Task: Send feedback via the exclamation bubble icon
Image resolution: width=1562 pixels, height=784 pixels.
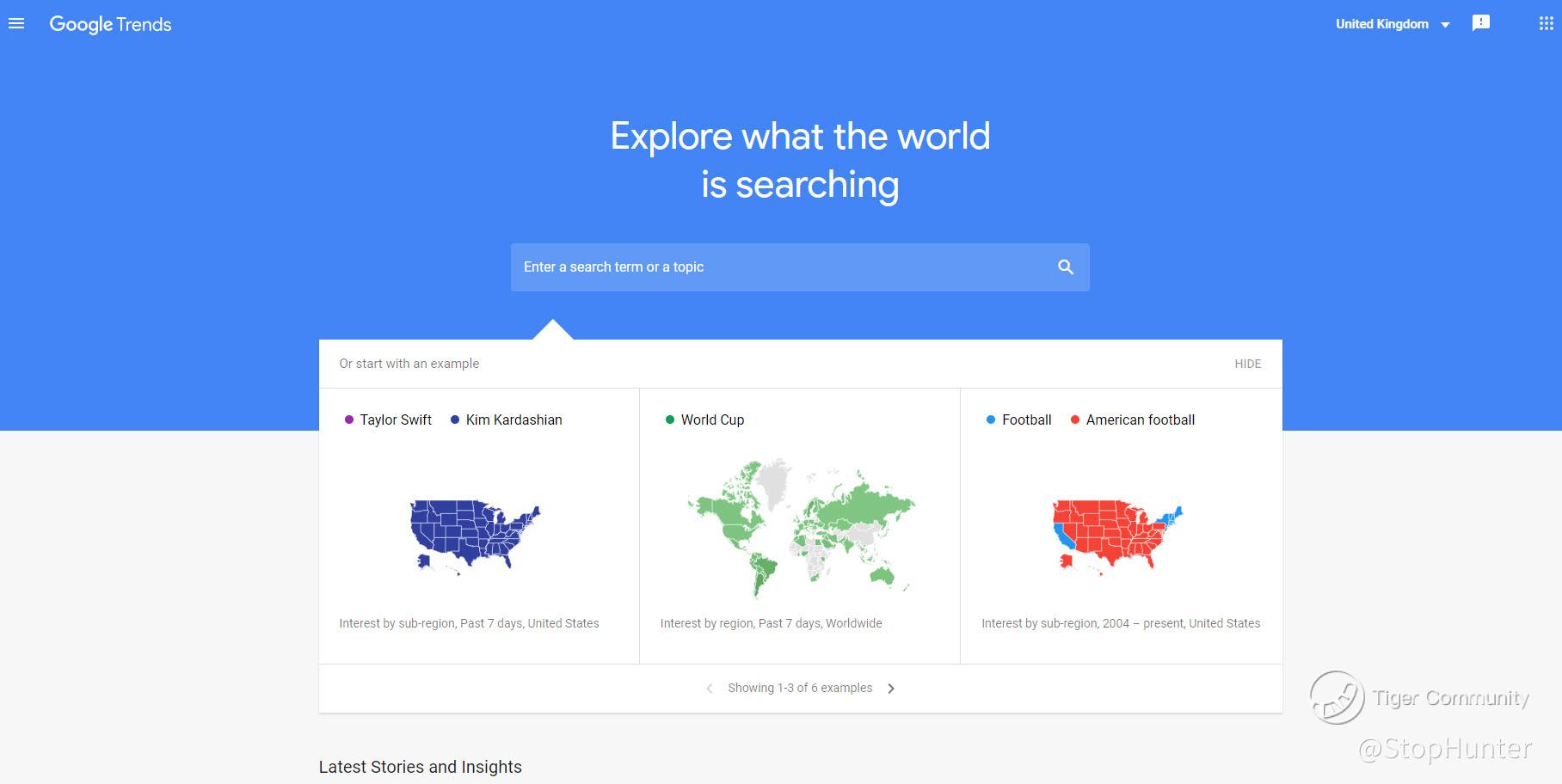Action: point(1480,23)
